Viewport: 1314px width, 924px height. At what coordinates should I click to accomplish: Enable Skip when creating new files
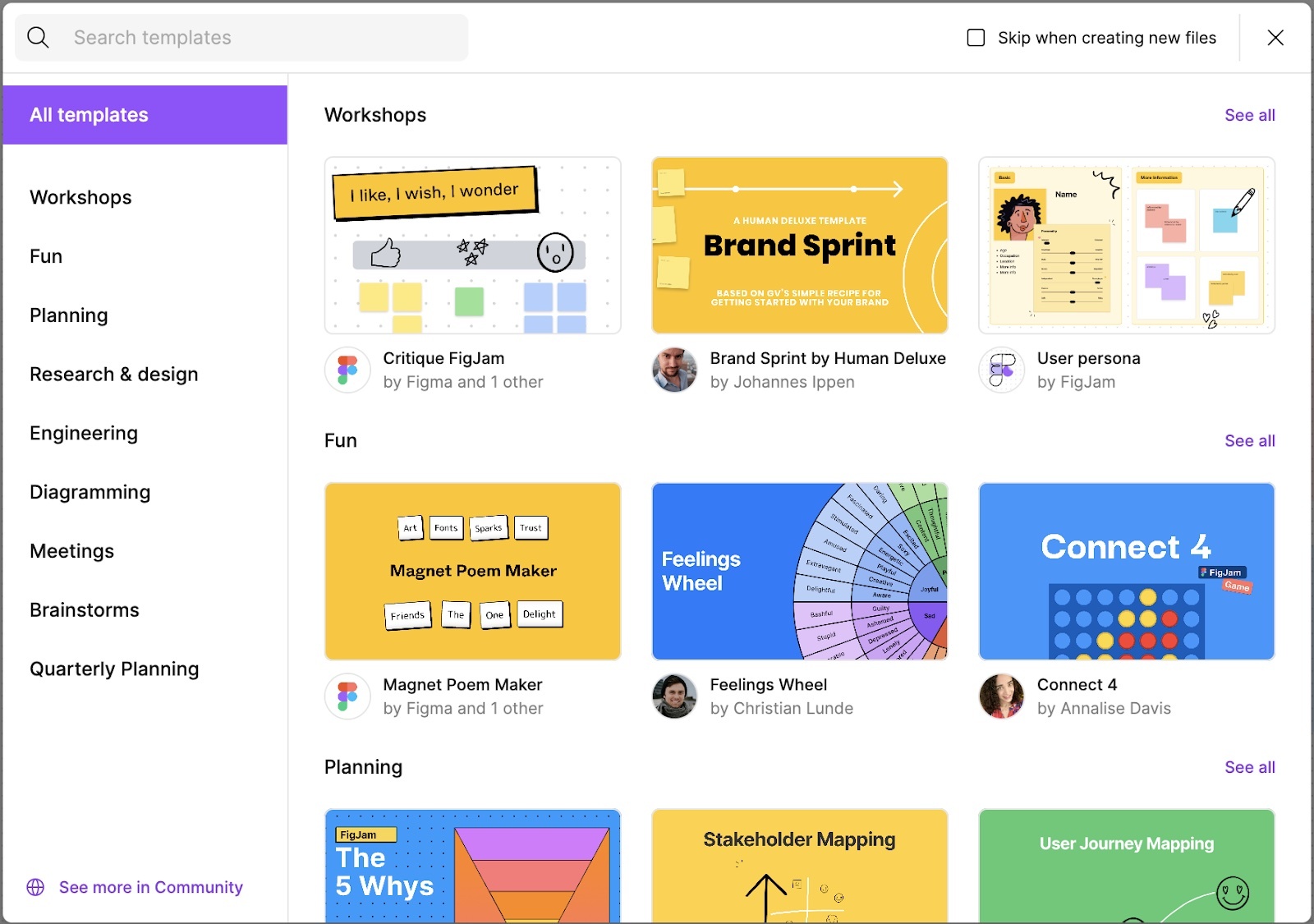(976, 38)
